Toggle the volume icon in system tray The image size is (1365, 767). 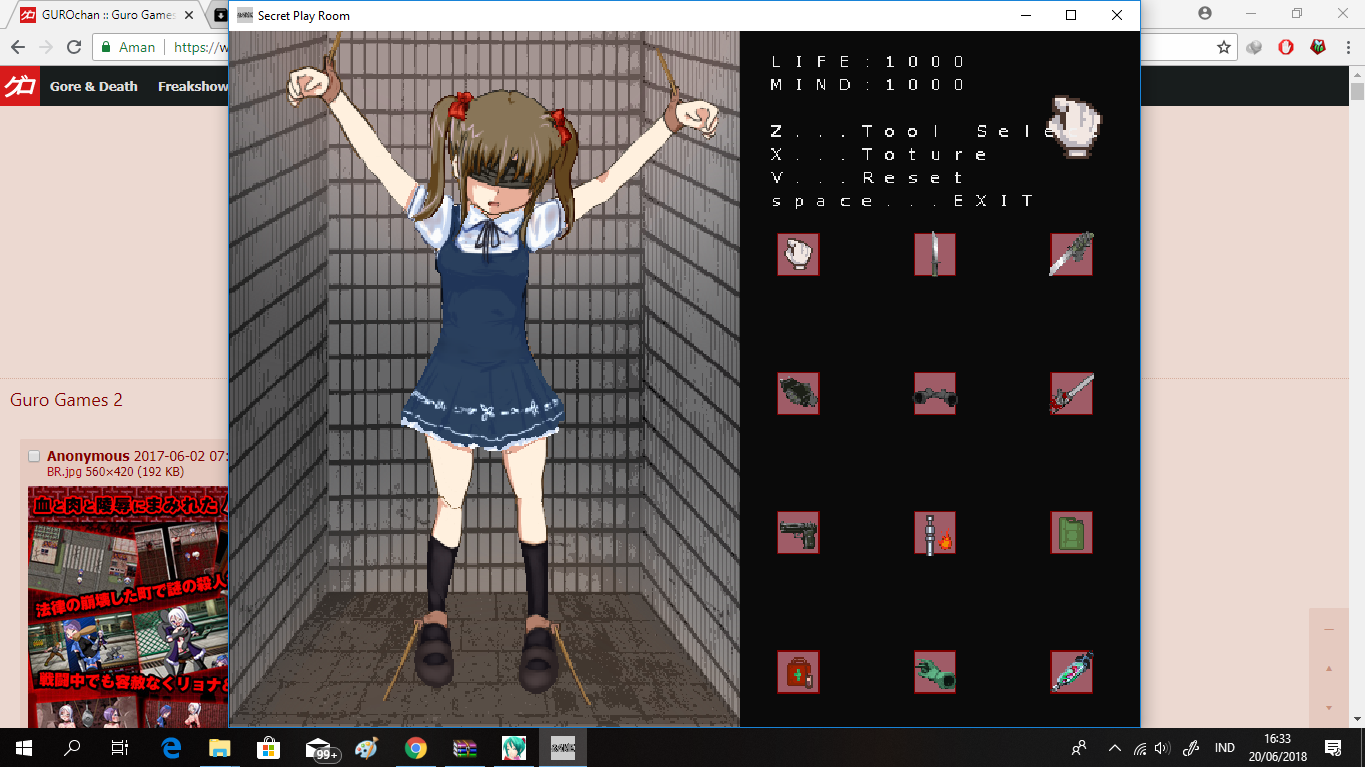(1162, 748)
